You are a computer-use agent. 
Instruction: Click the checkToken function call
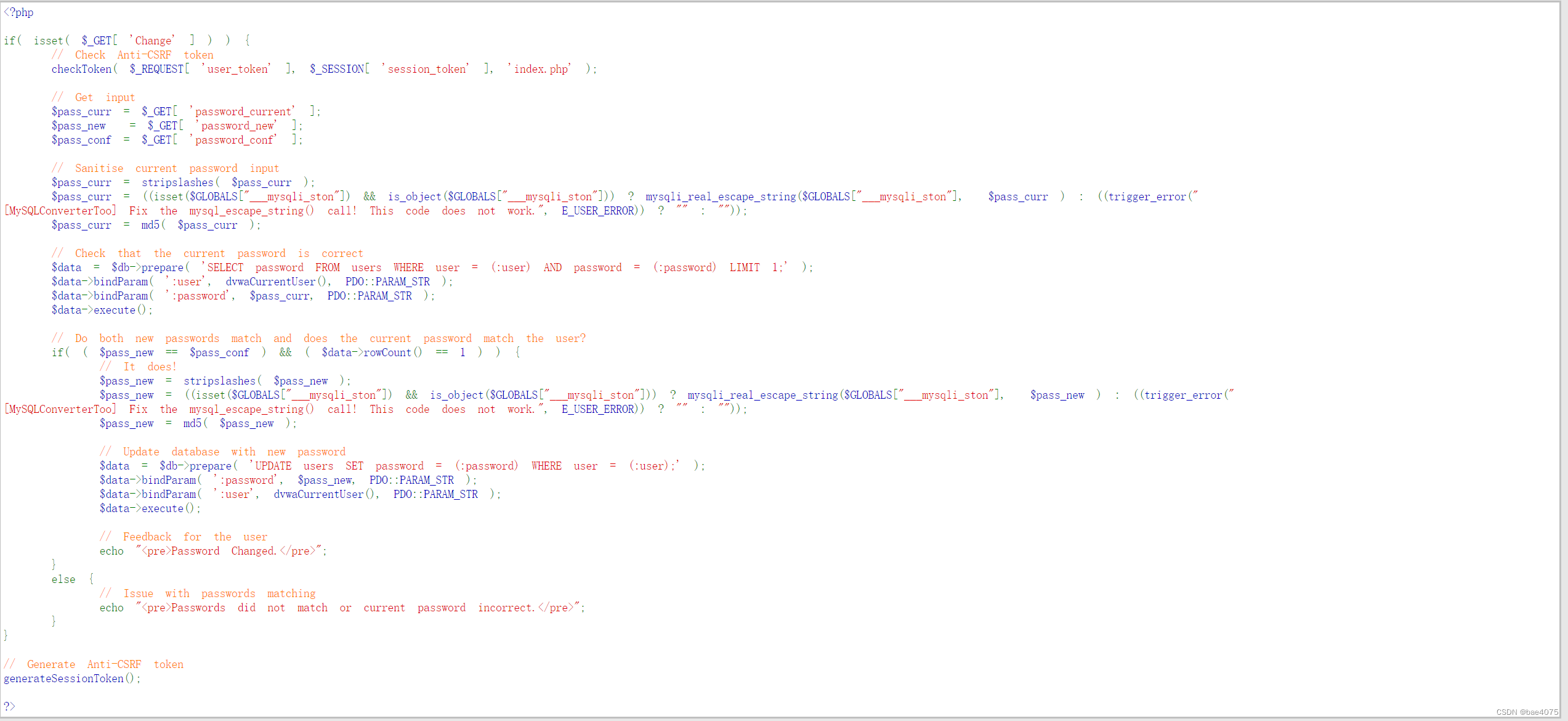pyautogui.click(x=81, y=69)
